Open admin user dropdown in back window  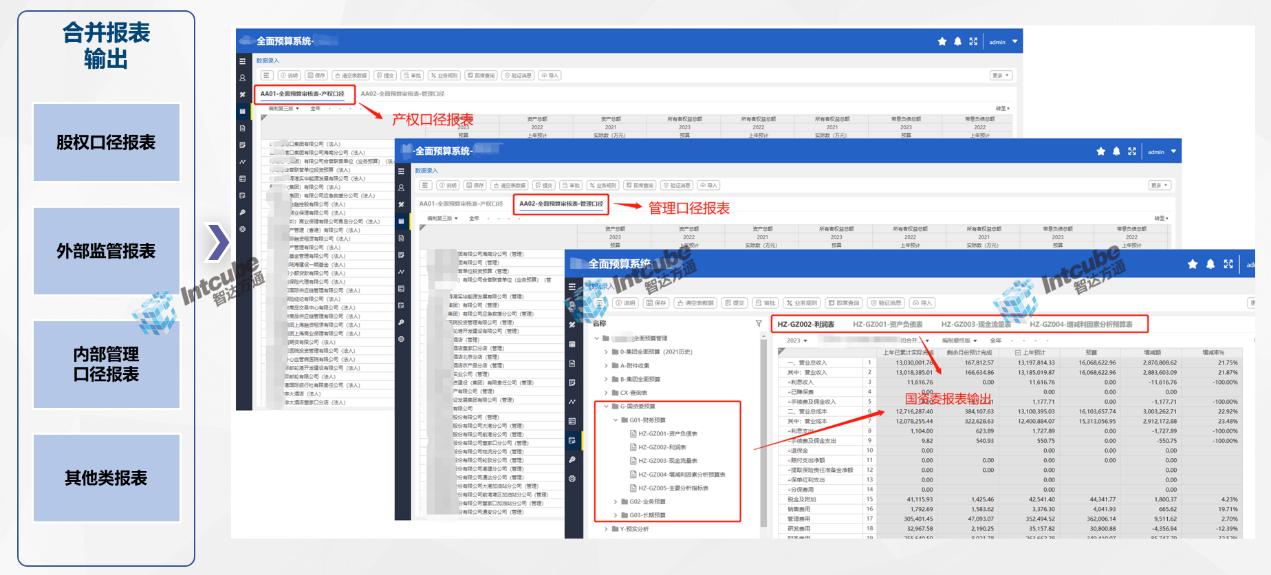click(x=1002, y=41)
